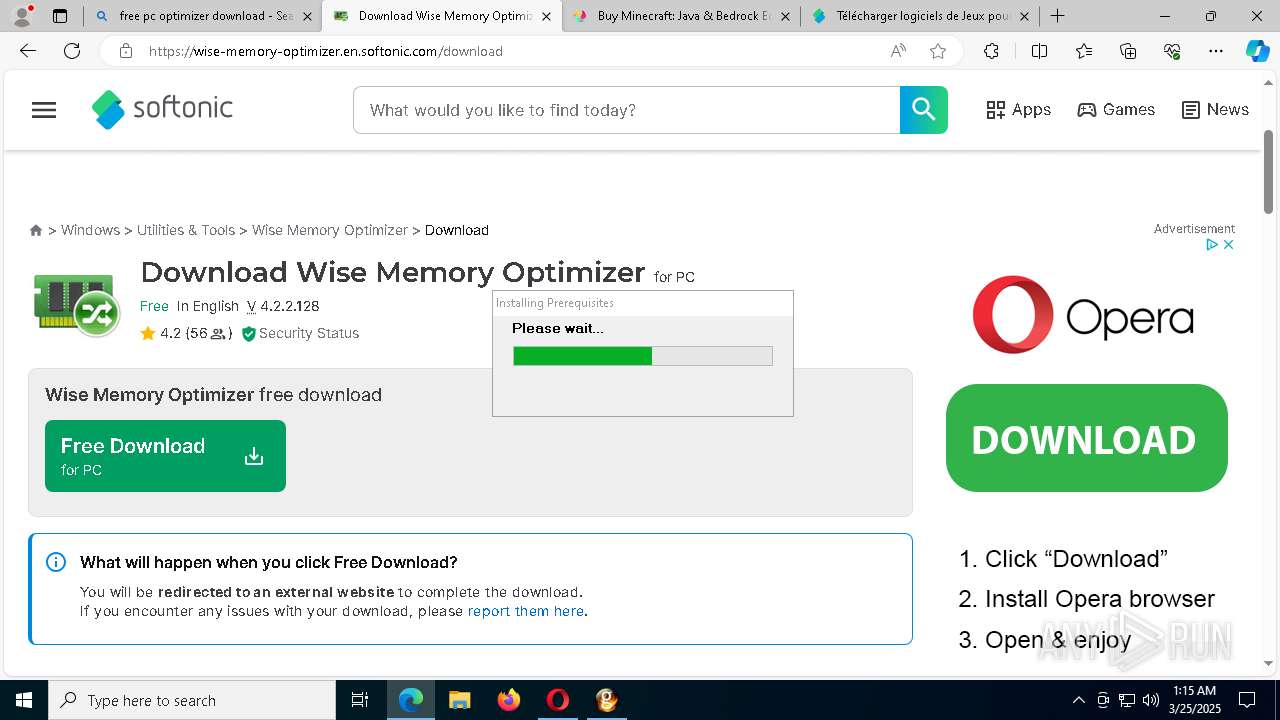The image size is (1280, 720).
Task: Open the News section
Action: coord(1215,110)
